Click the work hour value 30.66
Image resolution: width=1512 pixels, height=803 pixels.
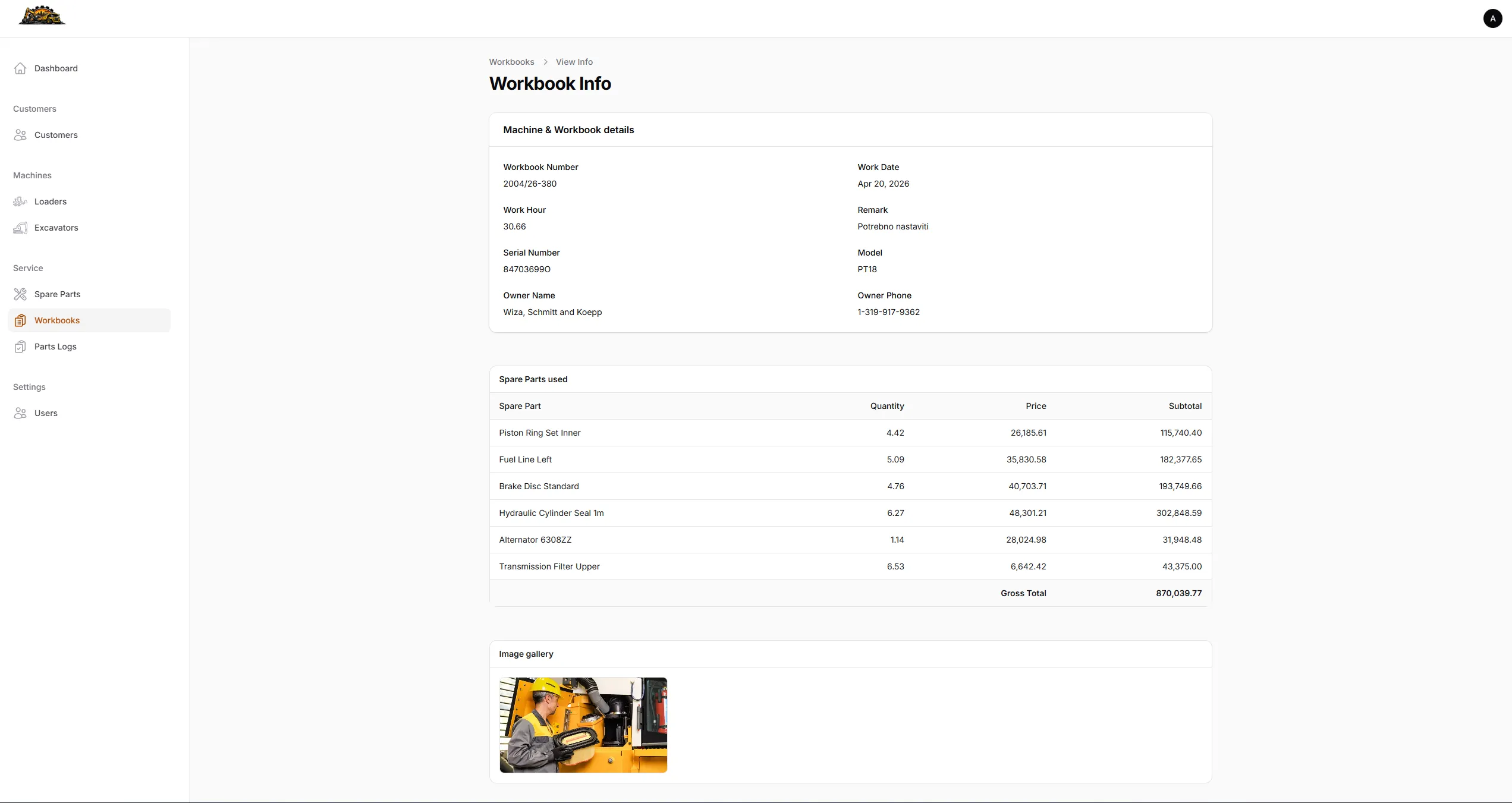point(514,226)
